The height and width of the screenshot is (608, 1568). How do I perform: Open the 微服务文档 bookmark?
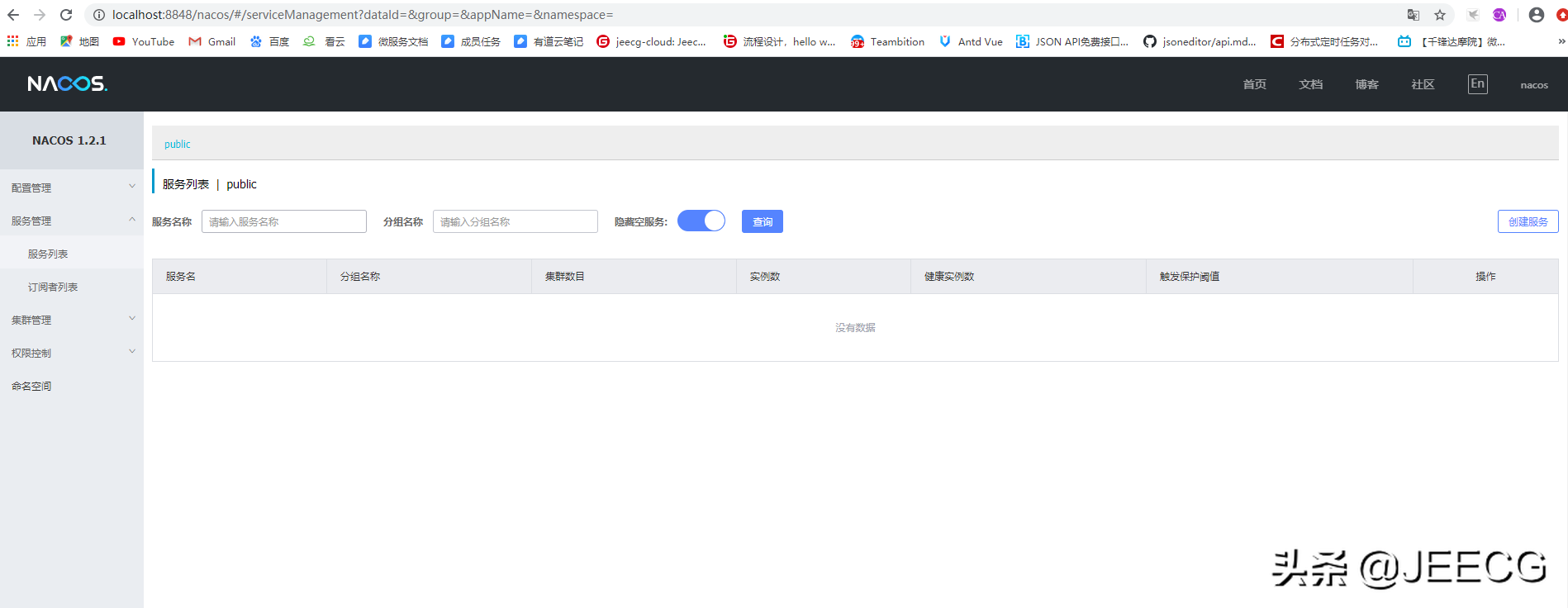click(393, 41)
